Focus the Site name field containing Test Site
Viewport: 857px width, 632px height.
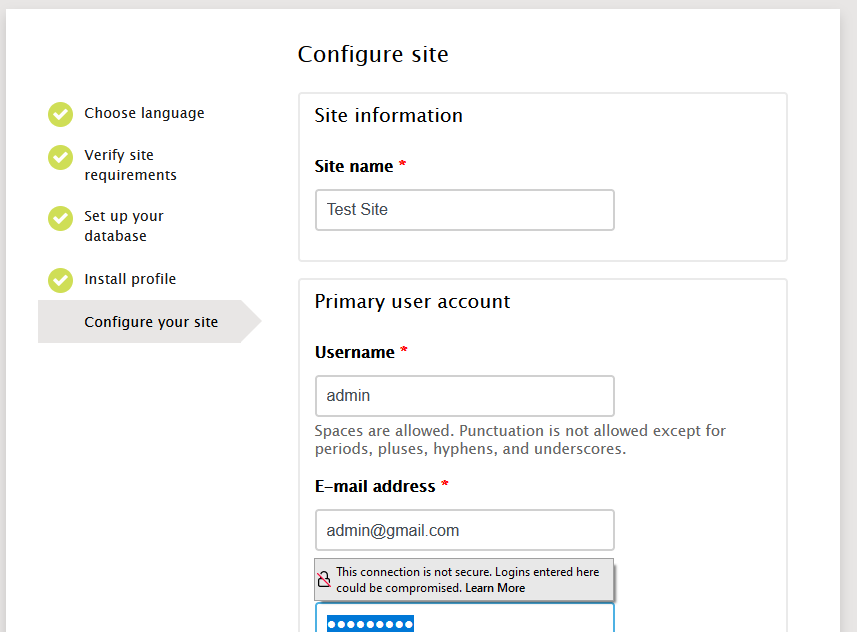point(464,210)
